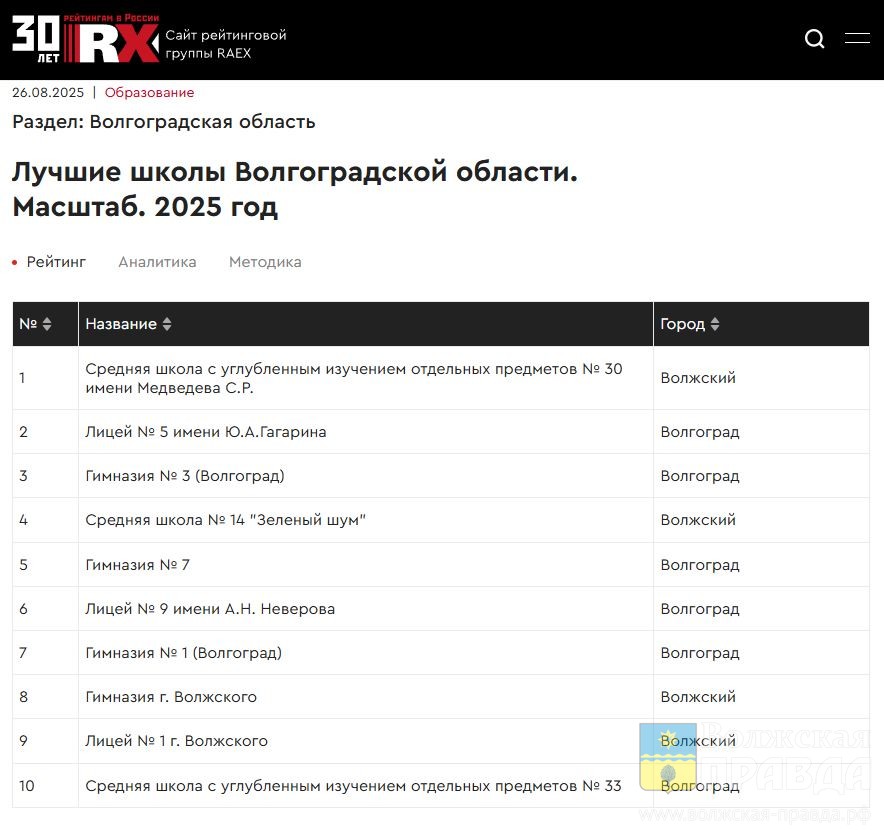Select 'Гимназия № 3 (Волгоград)'

185,476
